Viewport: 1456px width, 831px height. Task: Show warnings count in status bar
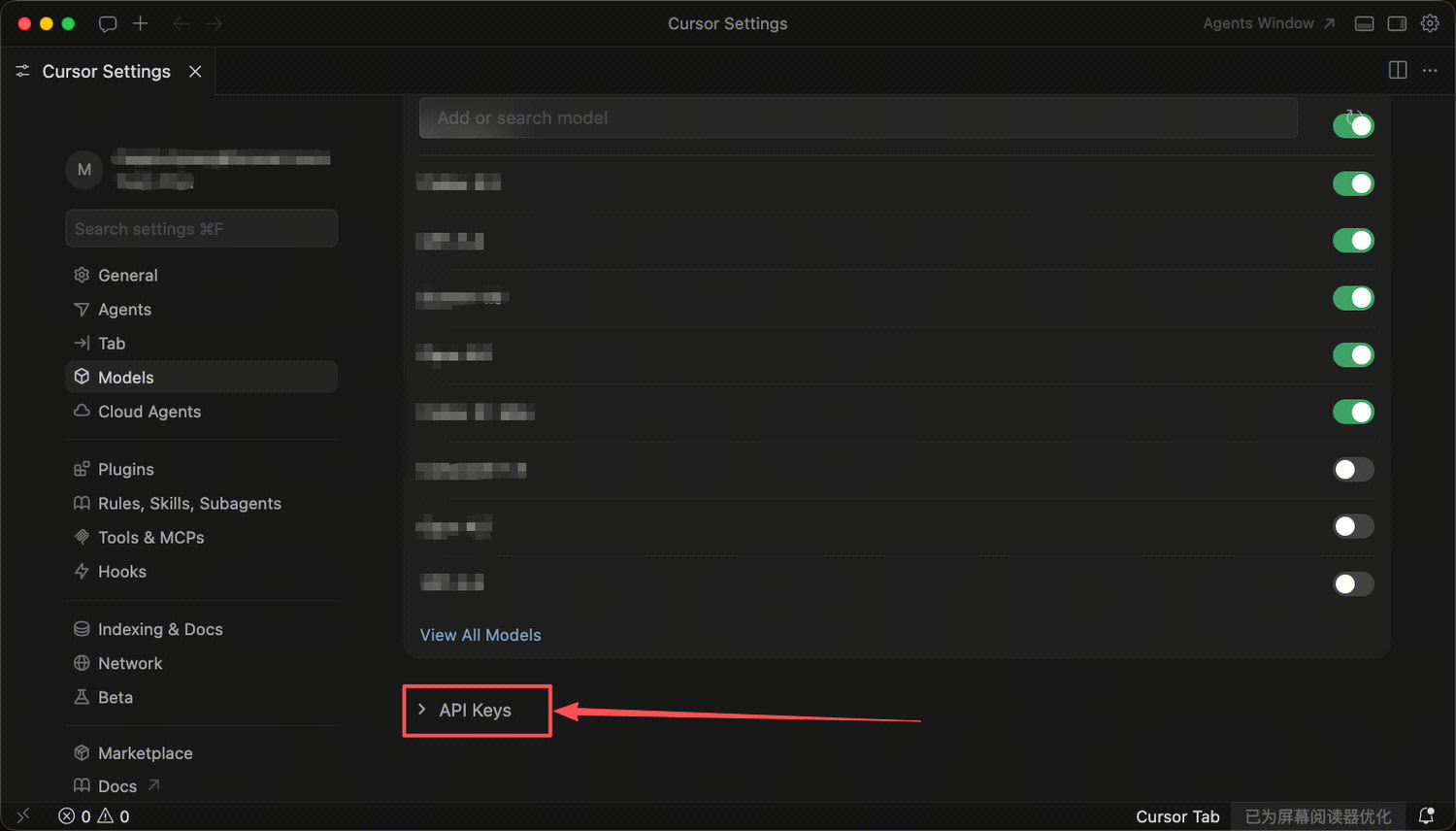(114, 816)
